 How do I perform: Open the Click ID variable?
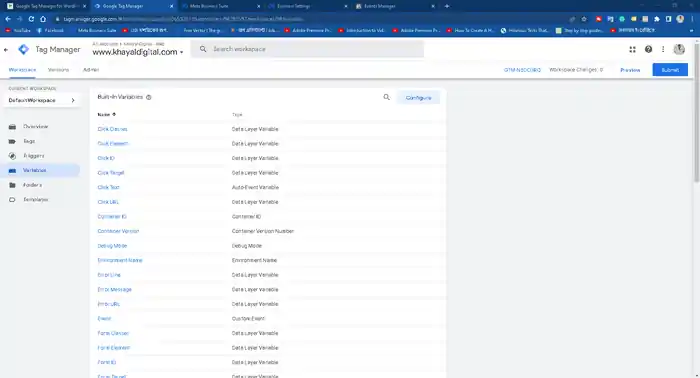point(106,158)
